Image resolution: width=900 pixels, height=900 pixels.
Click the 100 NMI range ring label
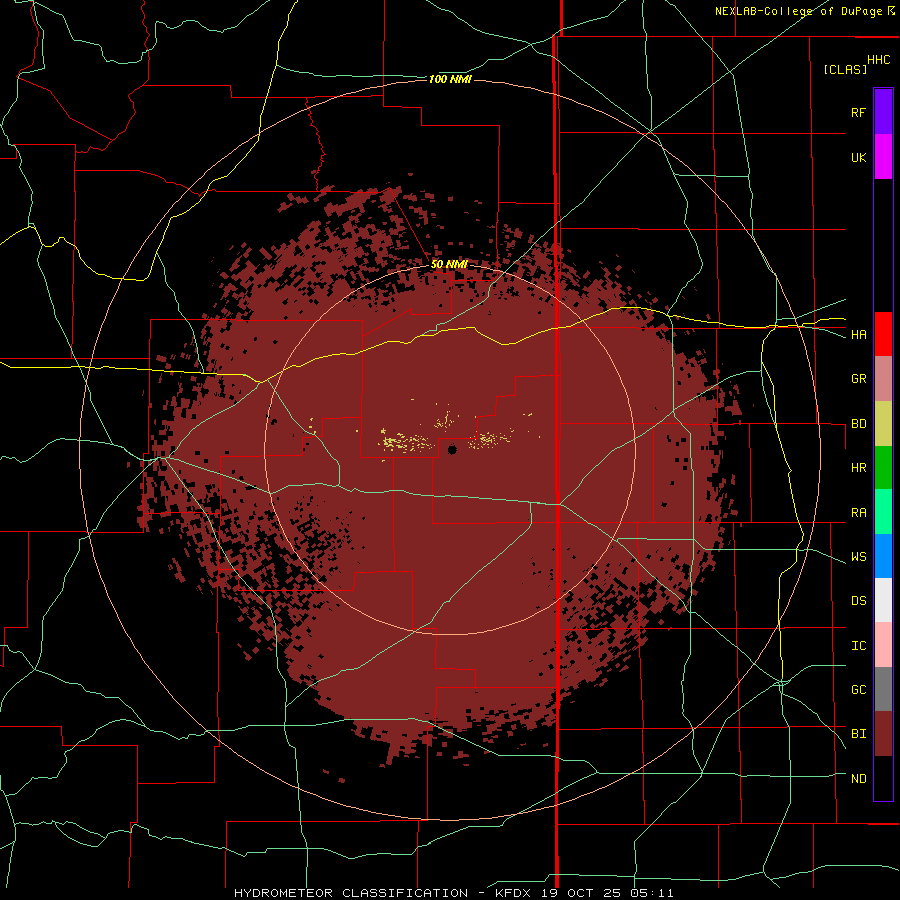[x=450, y=79]
